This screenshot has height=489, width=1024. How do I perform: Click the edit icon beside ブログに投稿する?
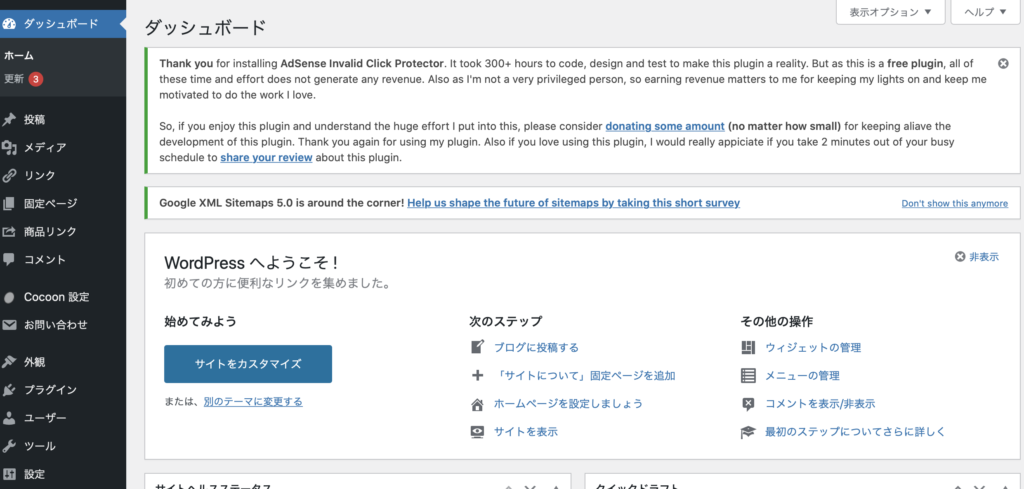pyautogui.click(x=477, y=347)
